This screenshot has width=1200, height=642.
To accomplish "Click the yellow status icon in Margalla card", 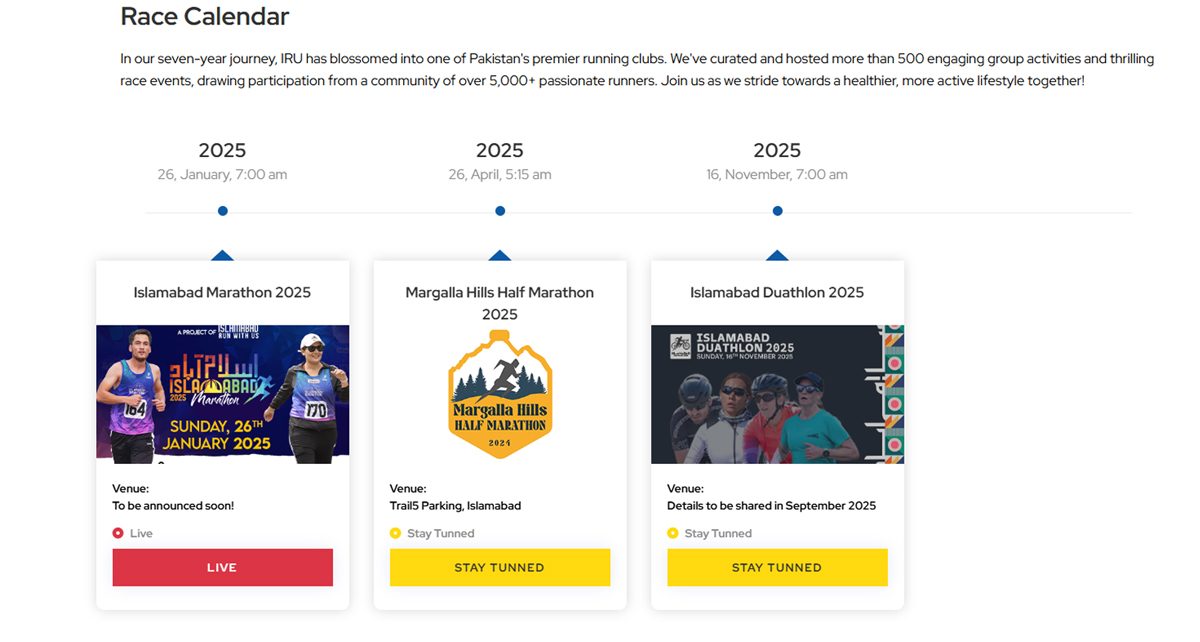I will (395, 533).
